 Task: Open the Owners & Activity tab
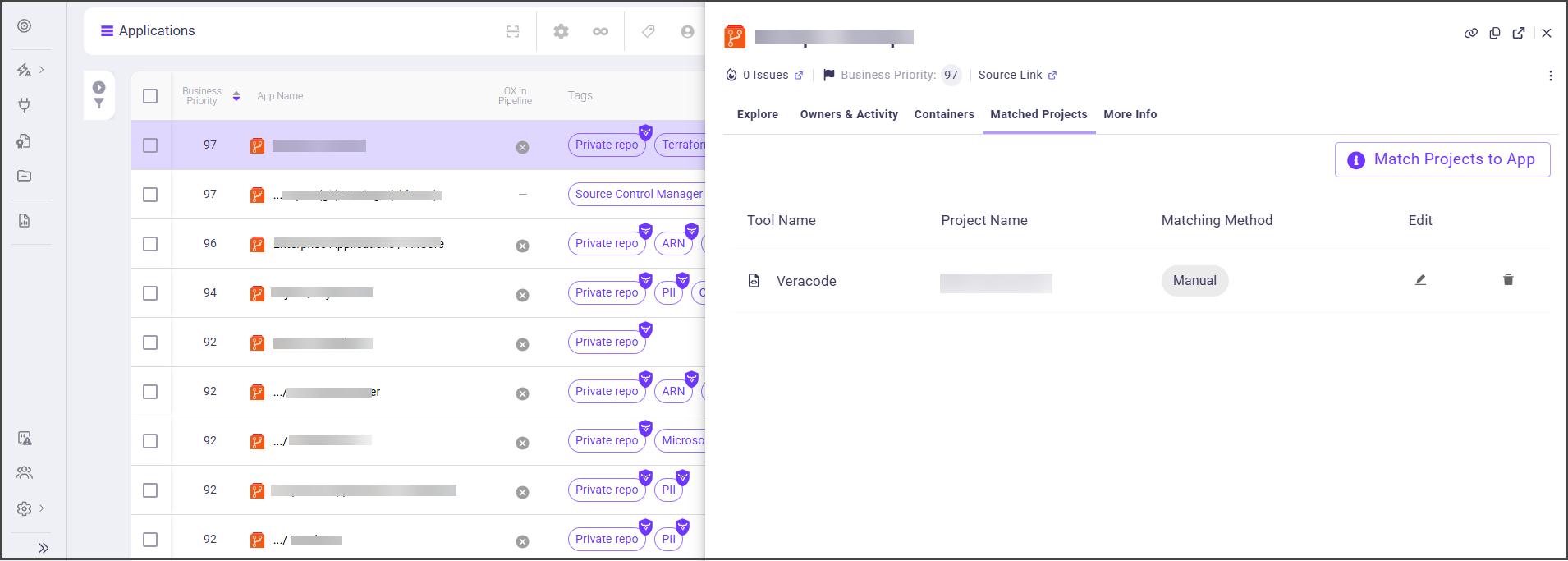tap(849, 114)
